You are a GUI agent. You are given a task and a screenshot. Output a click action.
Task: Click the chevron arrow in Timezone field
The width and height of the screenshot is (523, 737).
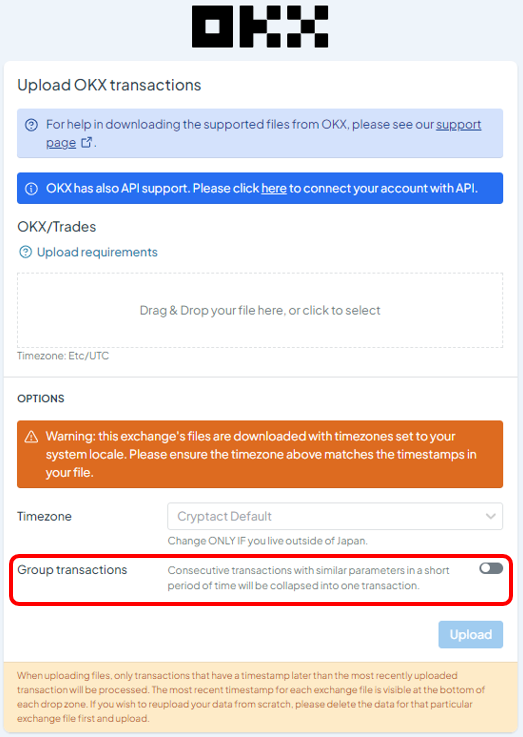click(491, 517)
